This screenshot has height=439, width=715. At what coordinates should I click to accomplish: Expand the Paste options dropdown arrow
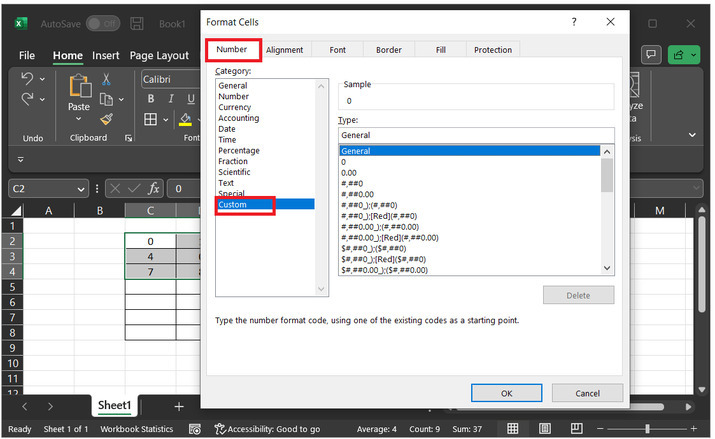[78, 120]
